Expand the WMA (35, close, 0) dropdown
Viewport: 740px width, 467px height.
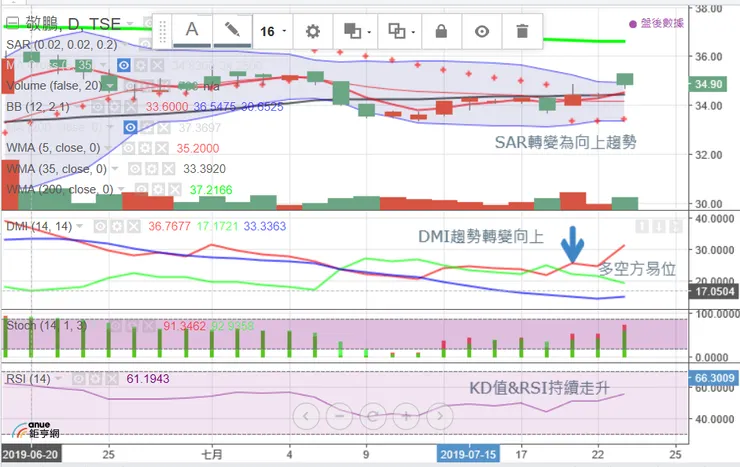coord(115,169)
